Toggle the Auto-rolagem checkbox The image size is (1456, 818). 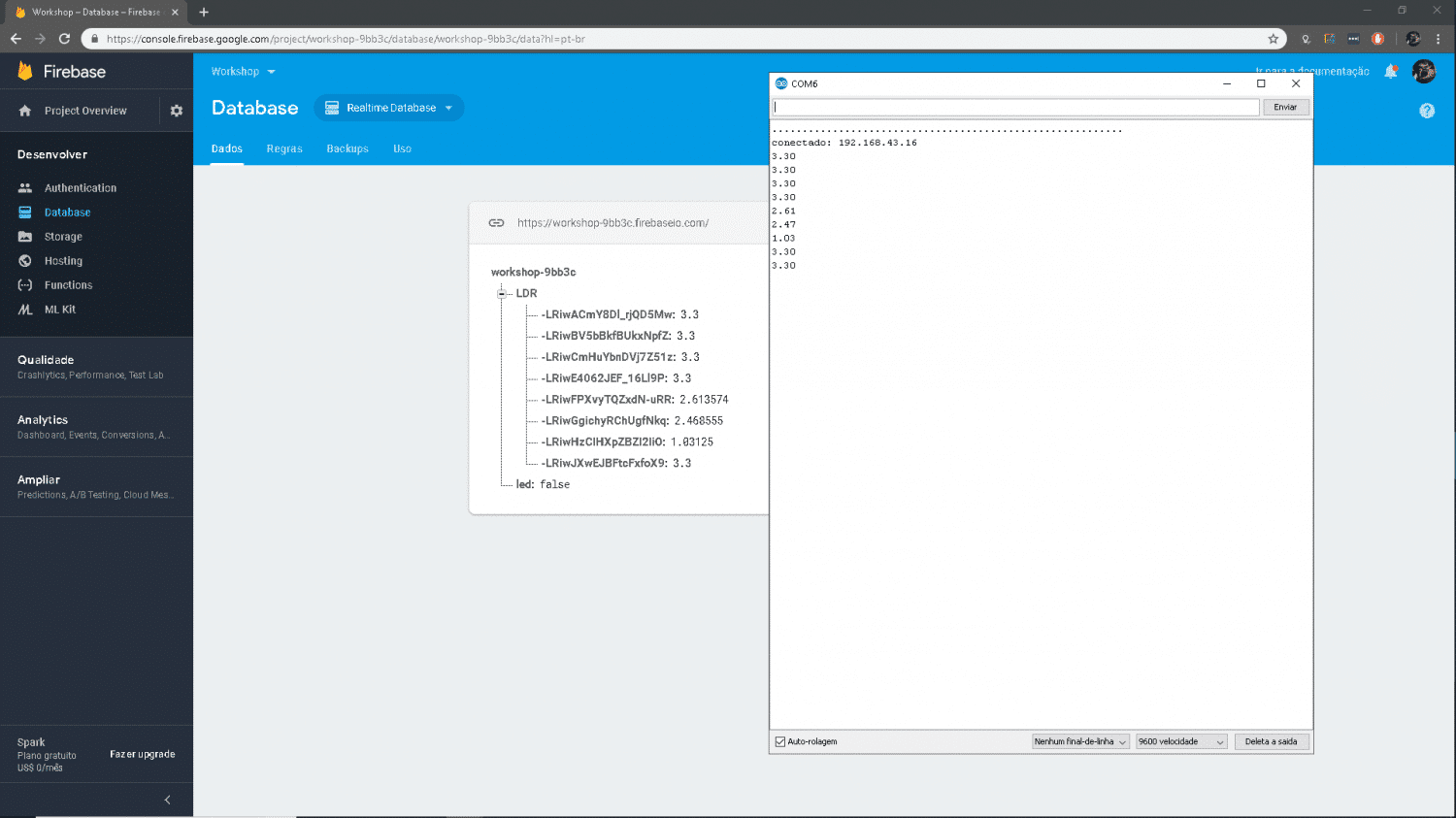[780, 742]
